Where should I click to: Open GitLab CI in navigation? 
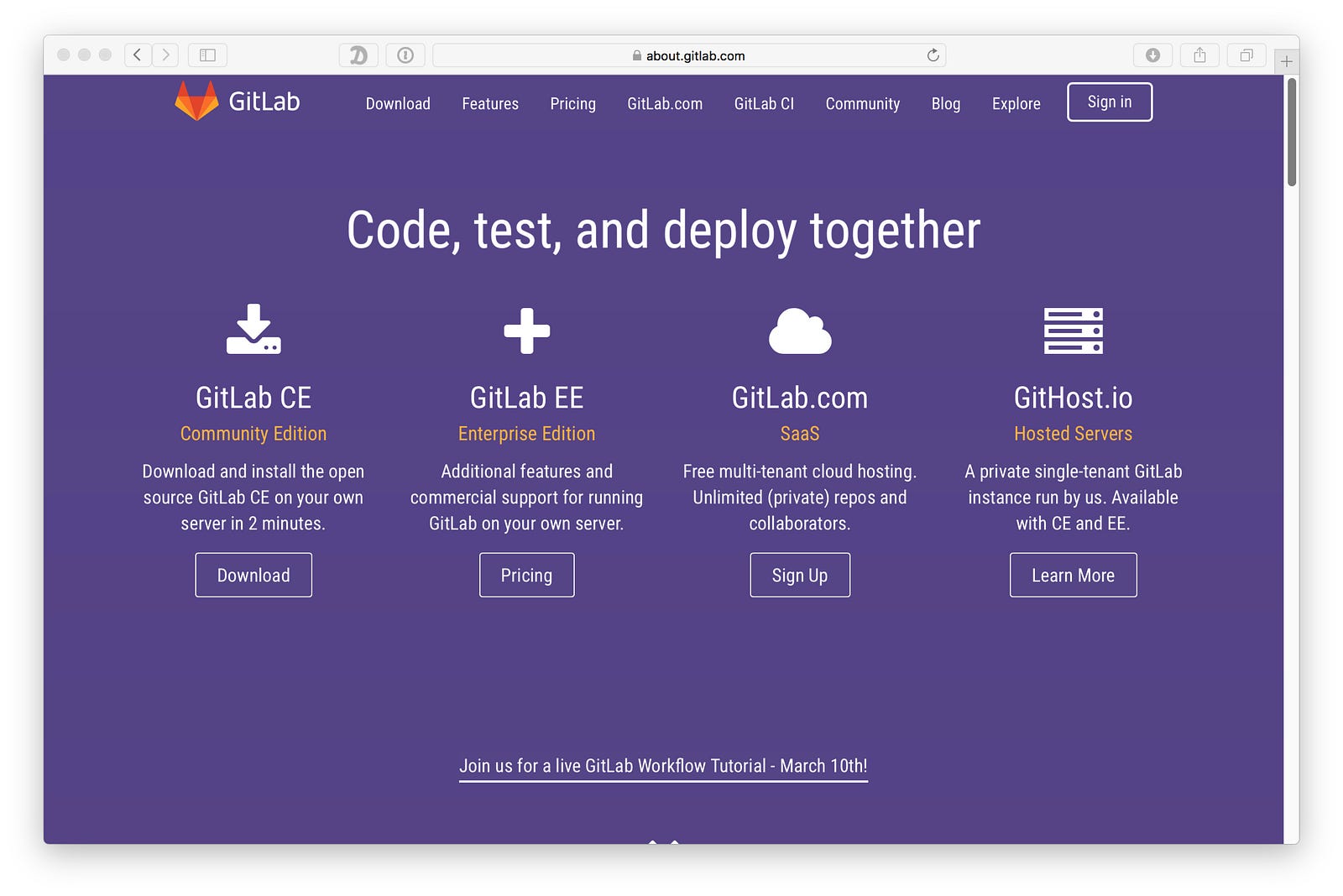[764, 103]
